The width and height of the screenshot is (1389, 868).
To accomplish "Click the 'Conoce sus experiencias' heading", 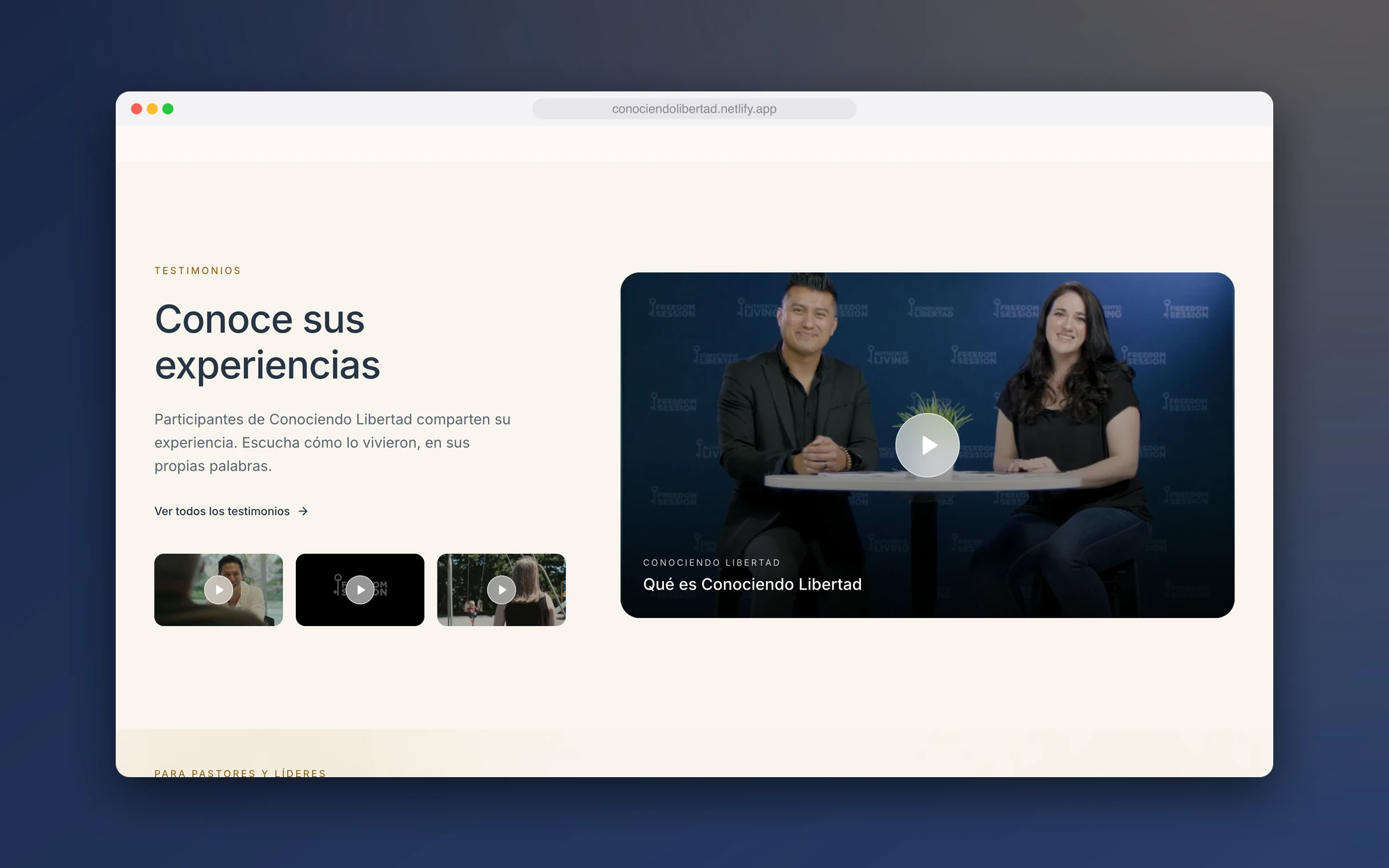I will click(x=267, y=342).
